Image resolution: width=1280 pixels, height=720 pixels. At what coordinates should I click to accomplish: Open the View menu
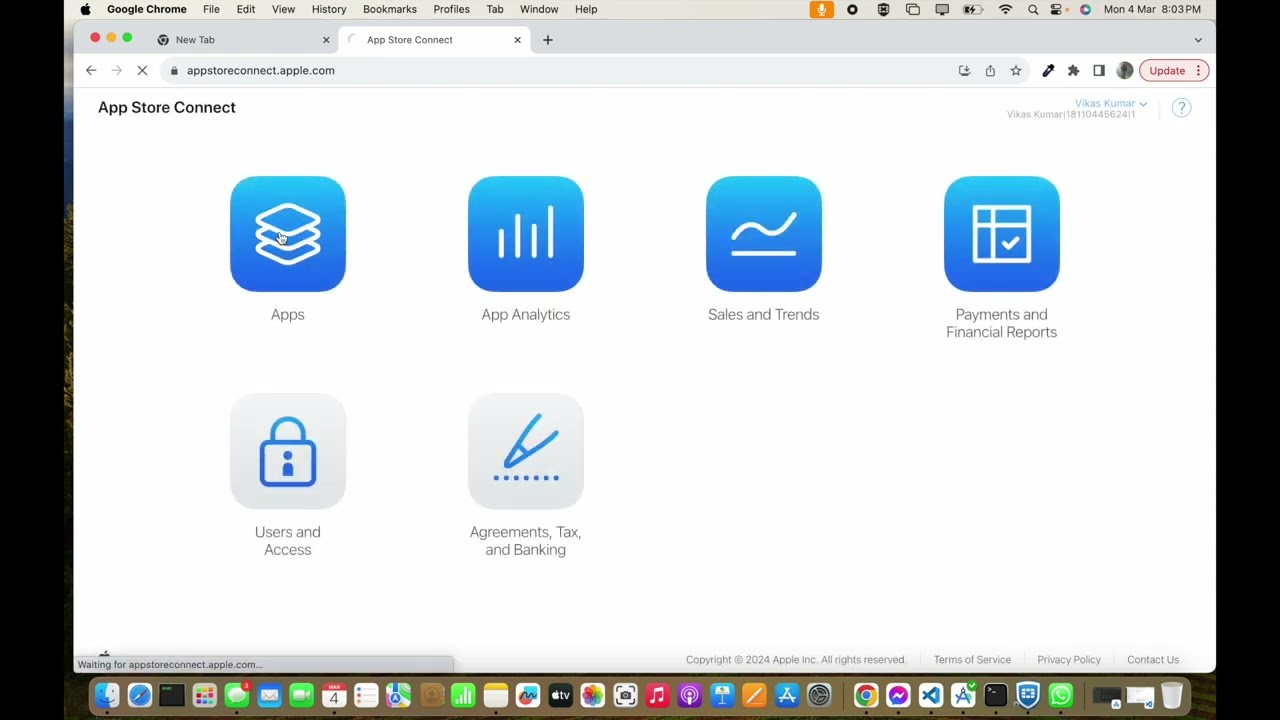[283, 9]
